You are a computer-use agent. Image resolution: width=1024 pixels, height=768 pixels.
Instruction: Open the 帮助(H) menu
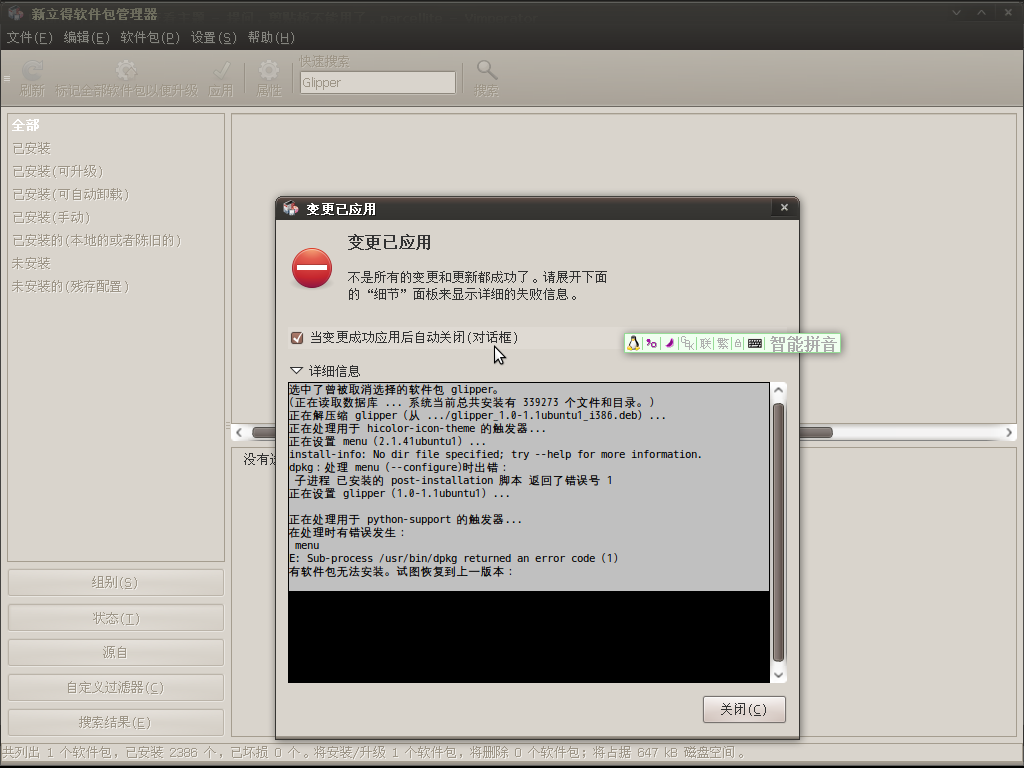pyautogui.click(x=271, y=38)
